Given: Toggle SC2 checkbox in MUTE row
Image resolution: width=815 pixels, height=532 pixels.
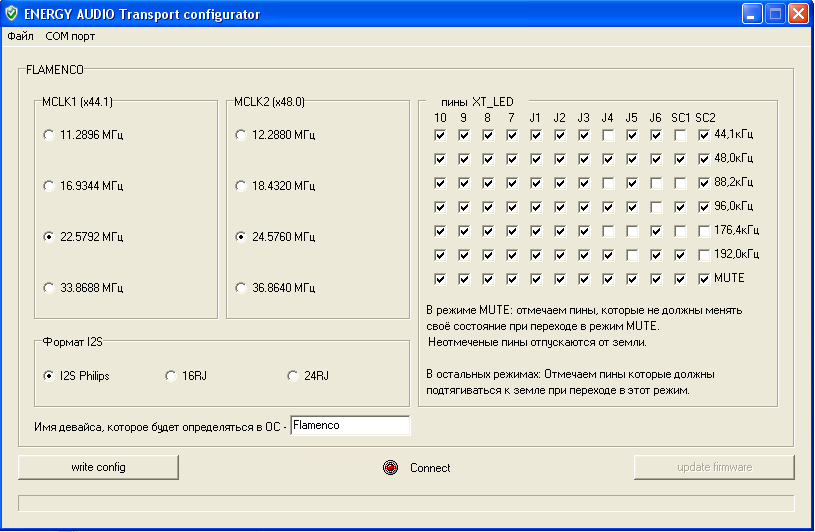Looking at the screenshot, I should pyautogui.click(x=704, y=280).
